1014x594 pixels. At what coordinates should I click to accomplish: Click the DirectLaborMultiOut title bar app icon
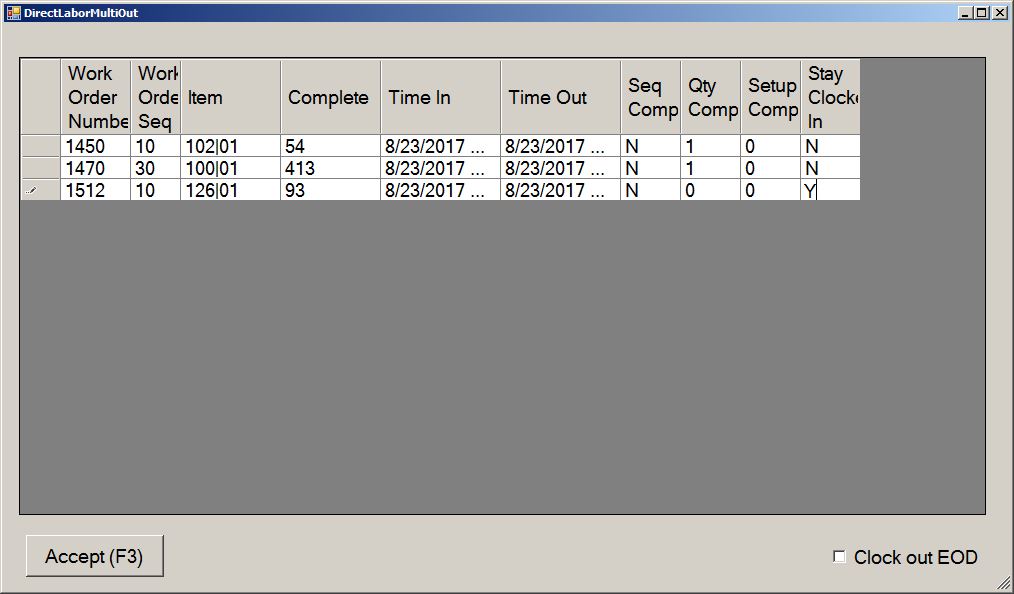[13, 12]
